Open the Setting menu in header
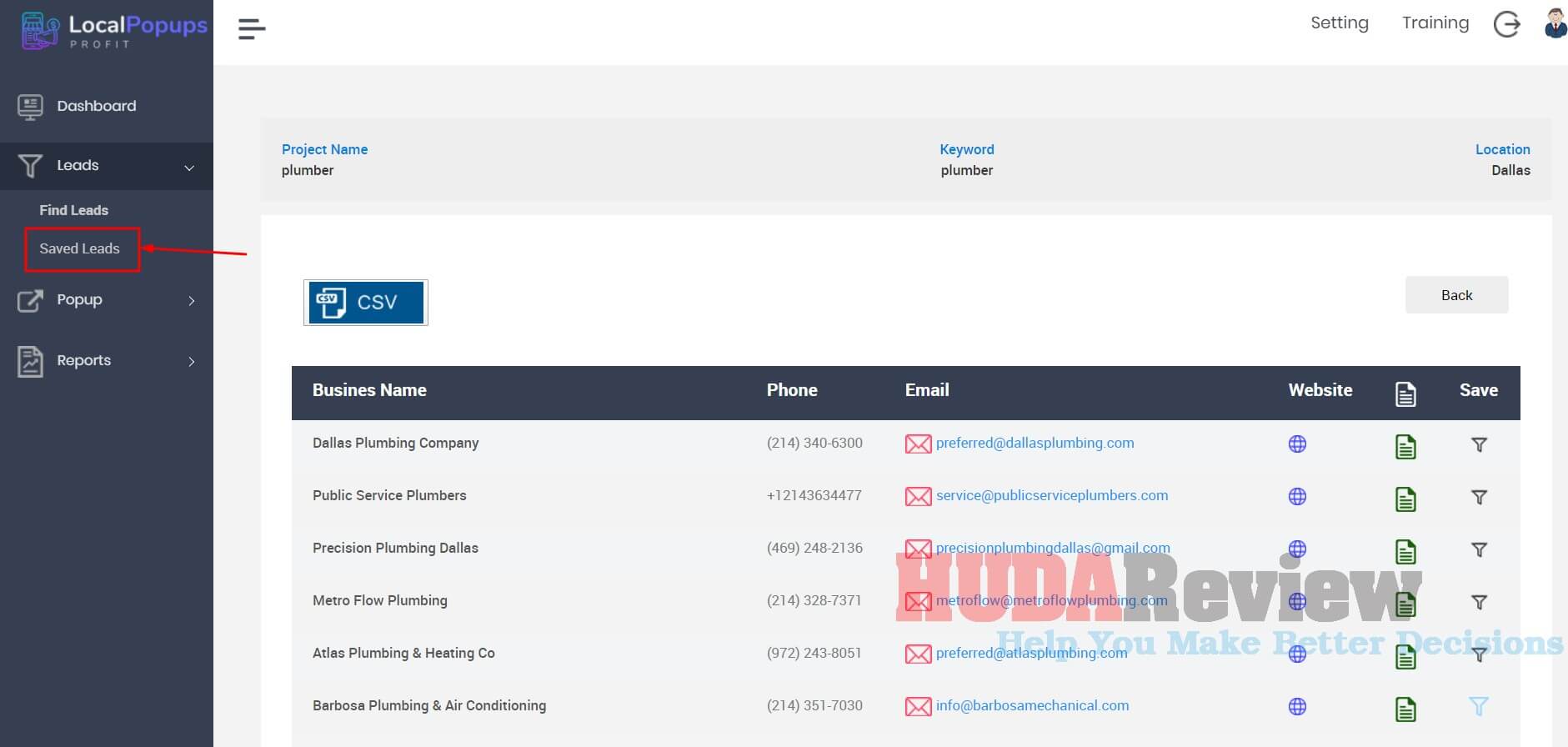This screenshot has width=1568, height=747. coord(1340,23)
